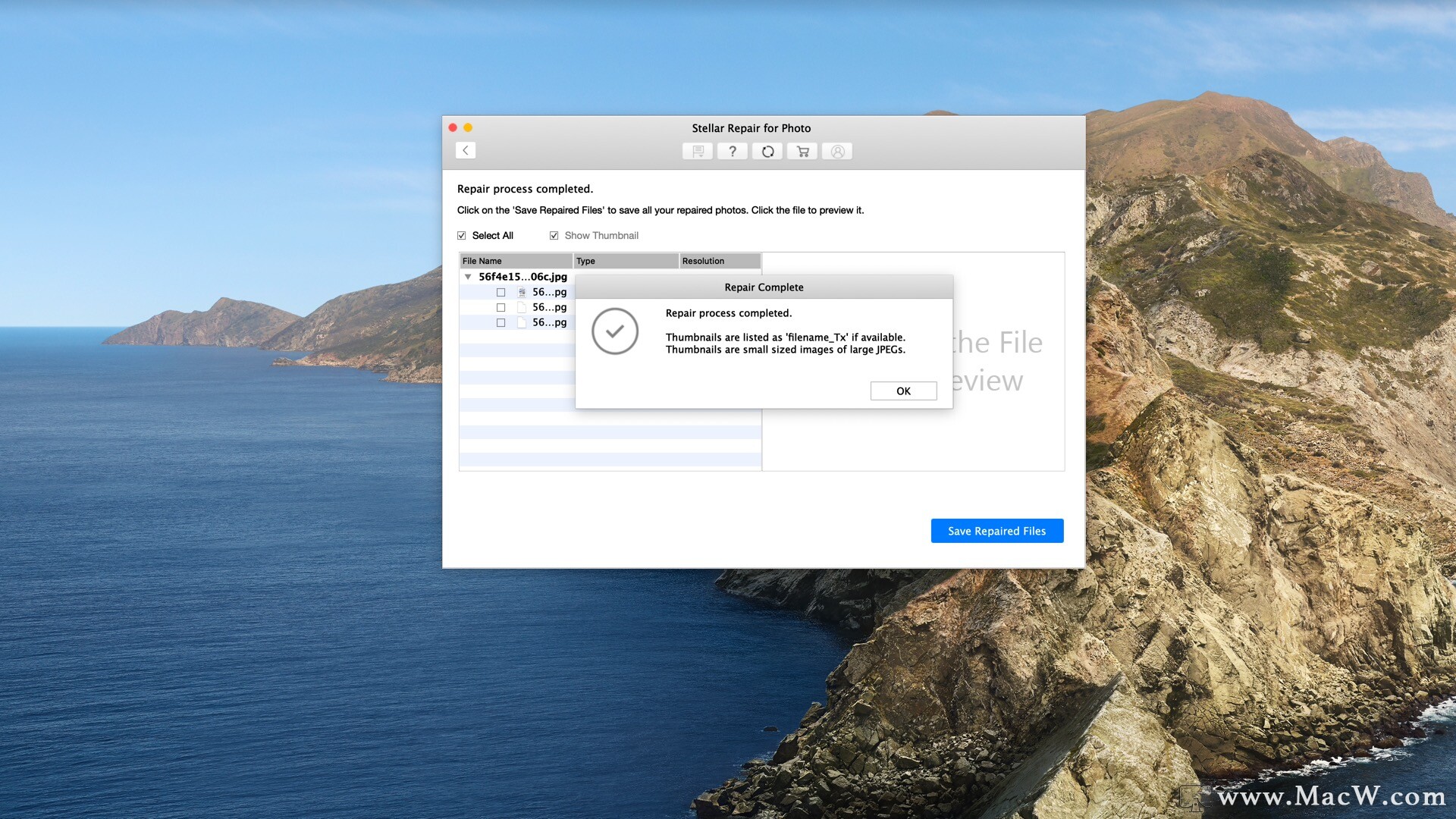Collapse the 56f4e15...06c.jpg tree row

pyautogui.click(x=468, y=277)
